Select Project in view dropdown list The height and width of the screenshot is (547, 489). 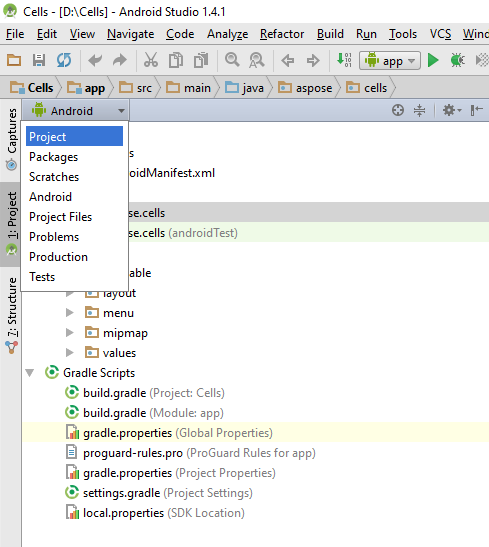click(74, 136)
